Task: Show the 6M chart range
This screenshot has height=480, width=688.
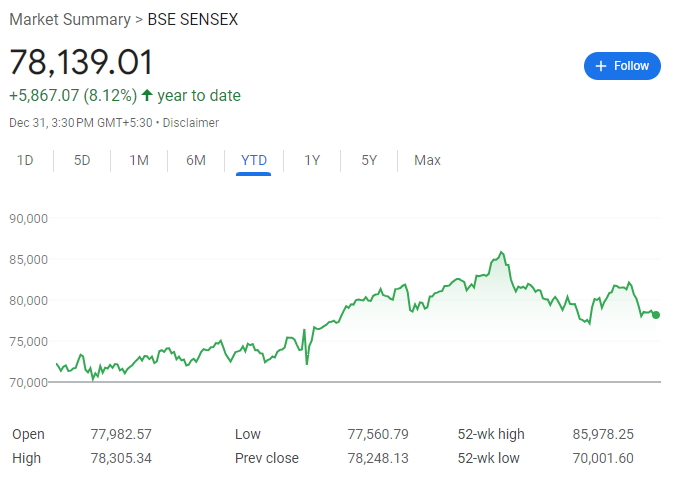Action: tap(196, 160)
